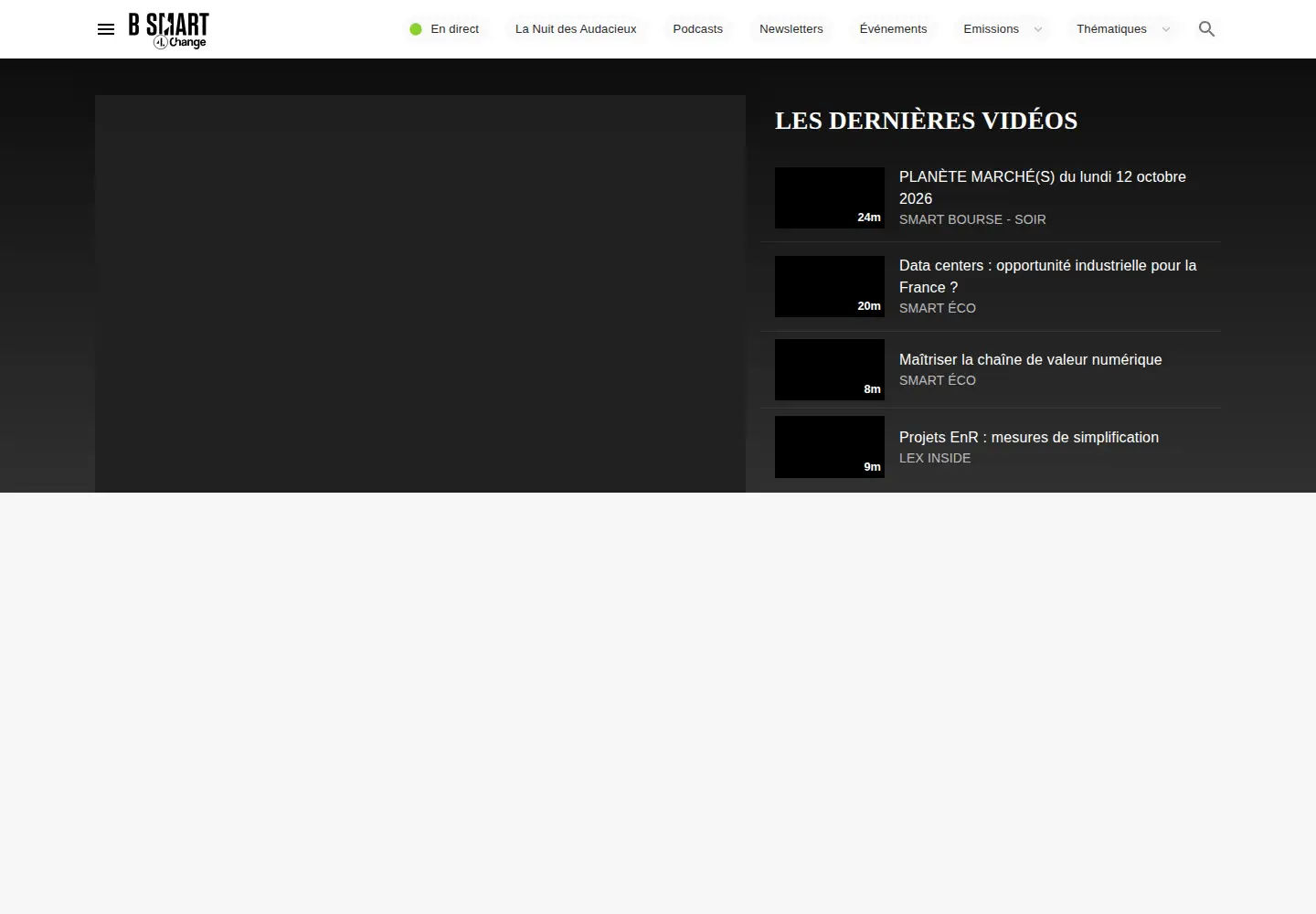The image size is (1316, 914).
Task: Click SMART ÉCO label under Data centers
Action: [938, 308]
